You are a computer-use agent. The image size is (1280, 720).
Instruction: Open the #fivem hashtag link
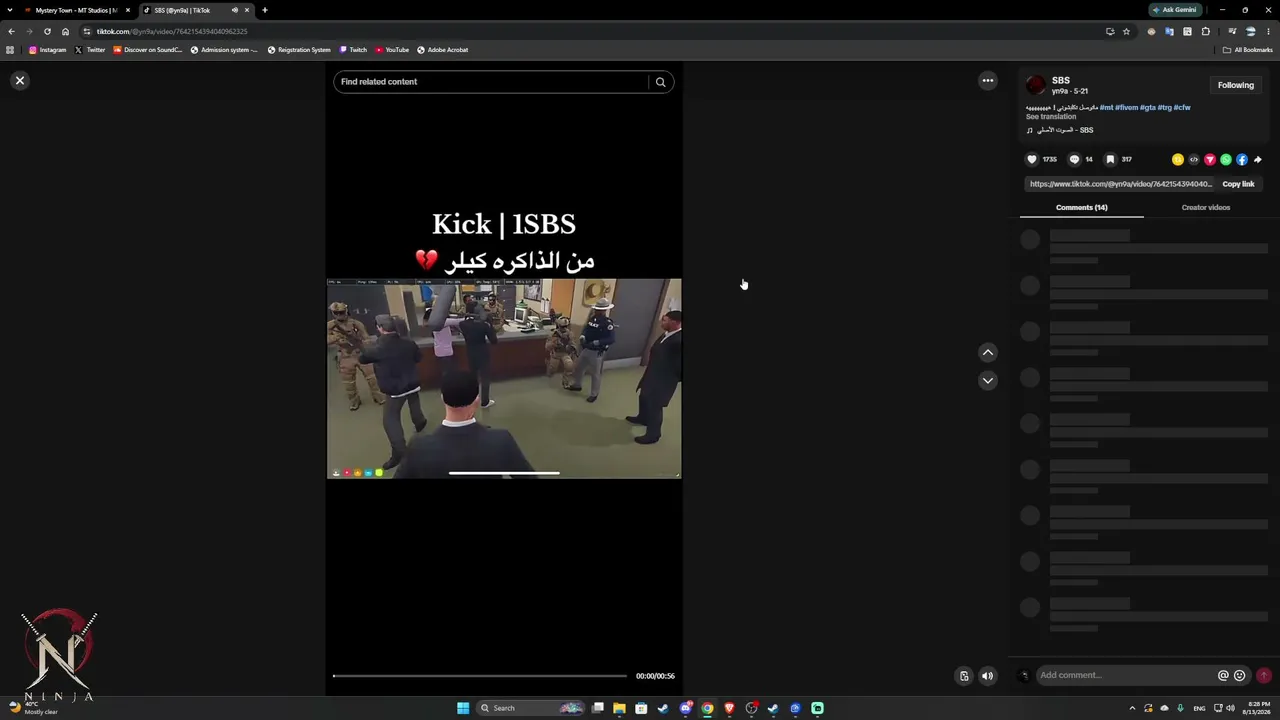pos(1127,107)
